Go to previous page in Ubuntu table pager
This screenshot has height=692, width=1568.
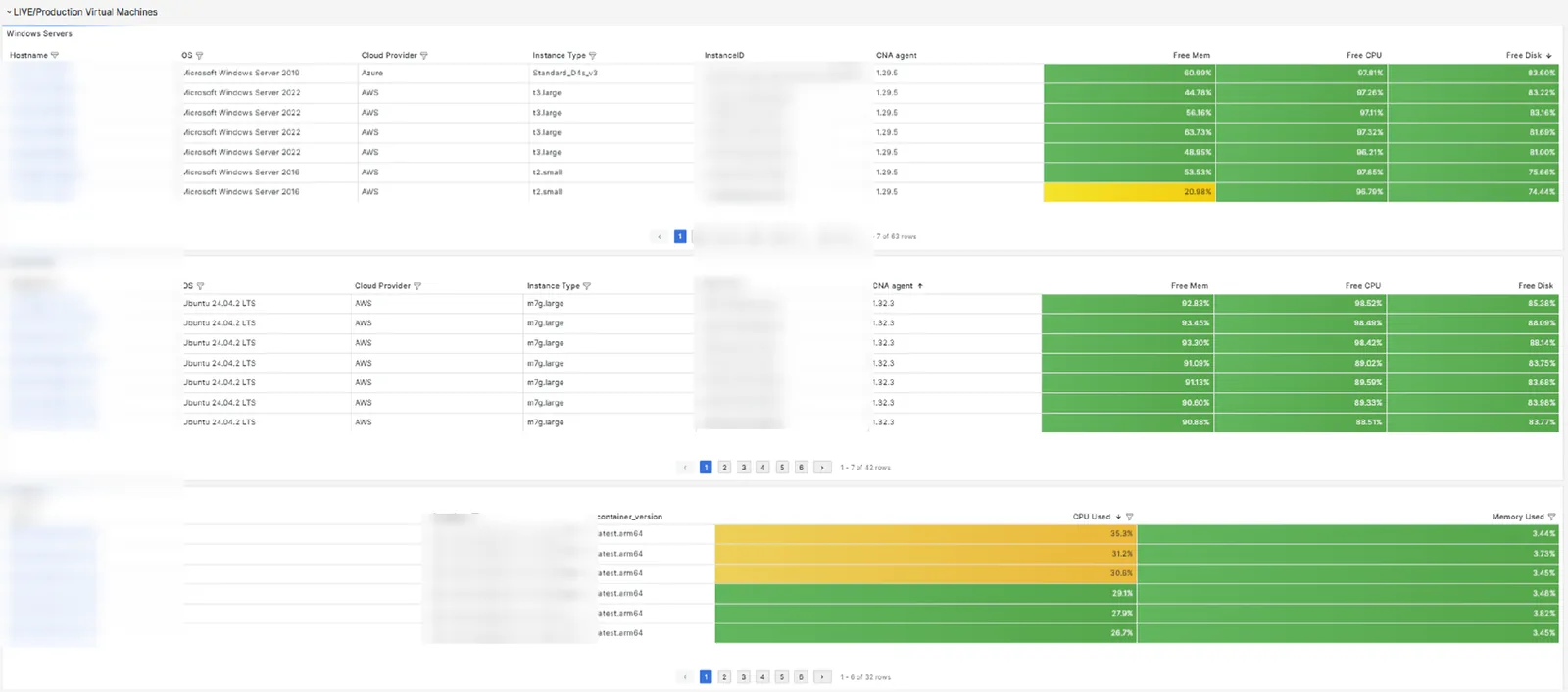click(x=685, y=467)
